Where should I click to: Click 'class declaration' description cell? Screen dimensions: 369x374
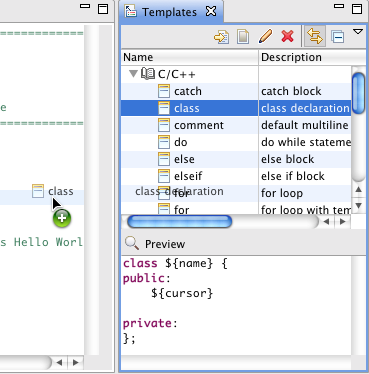305,108
